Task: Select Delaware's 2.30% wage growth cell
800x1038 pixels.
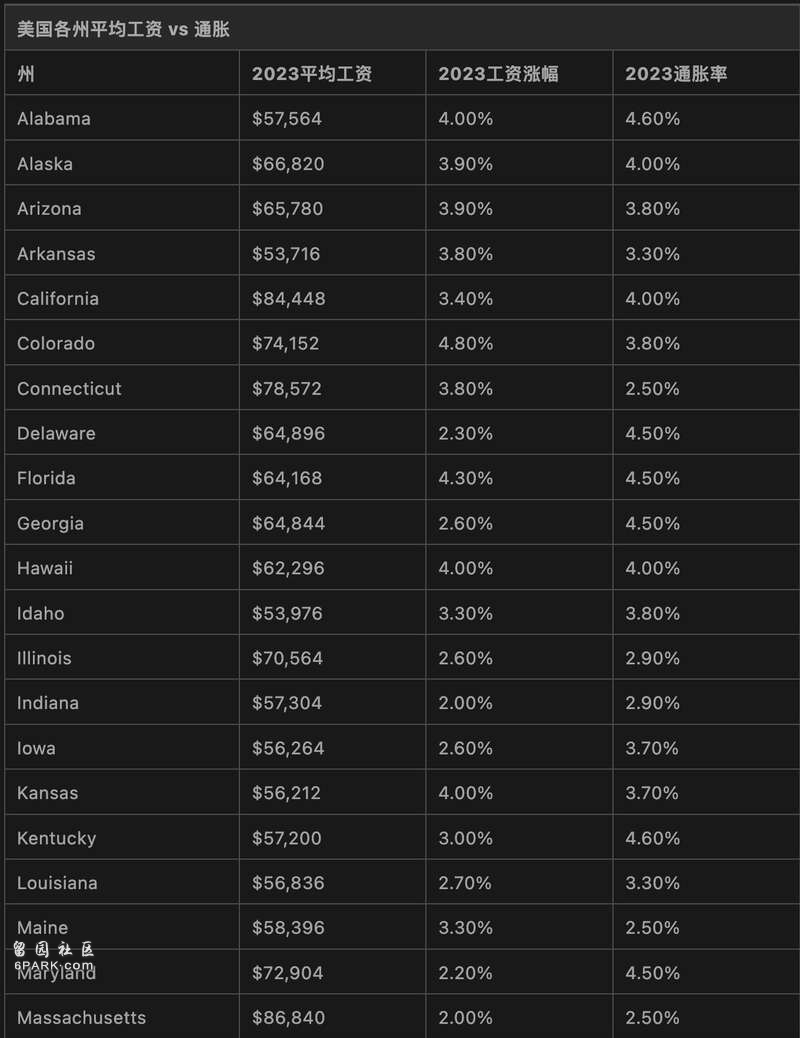Action: coord(466,434)
